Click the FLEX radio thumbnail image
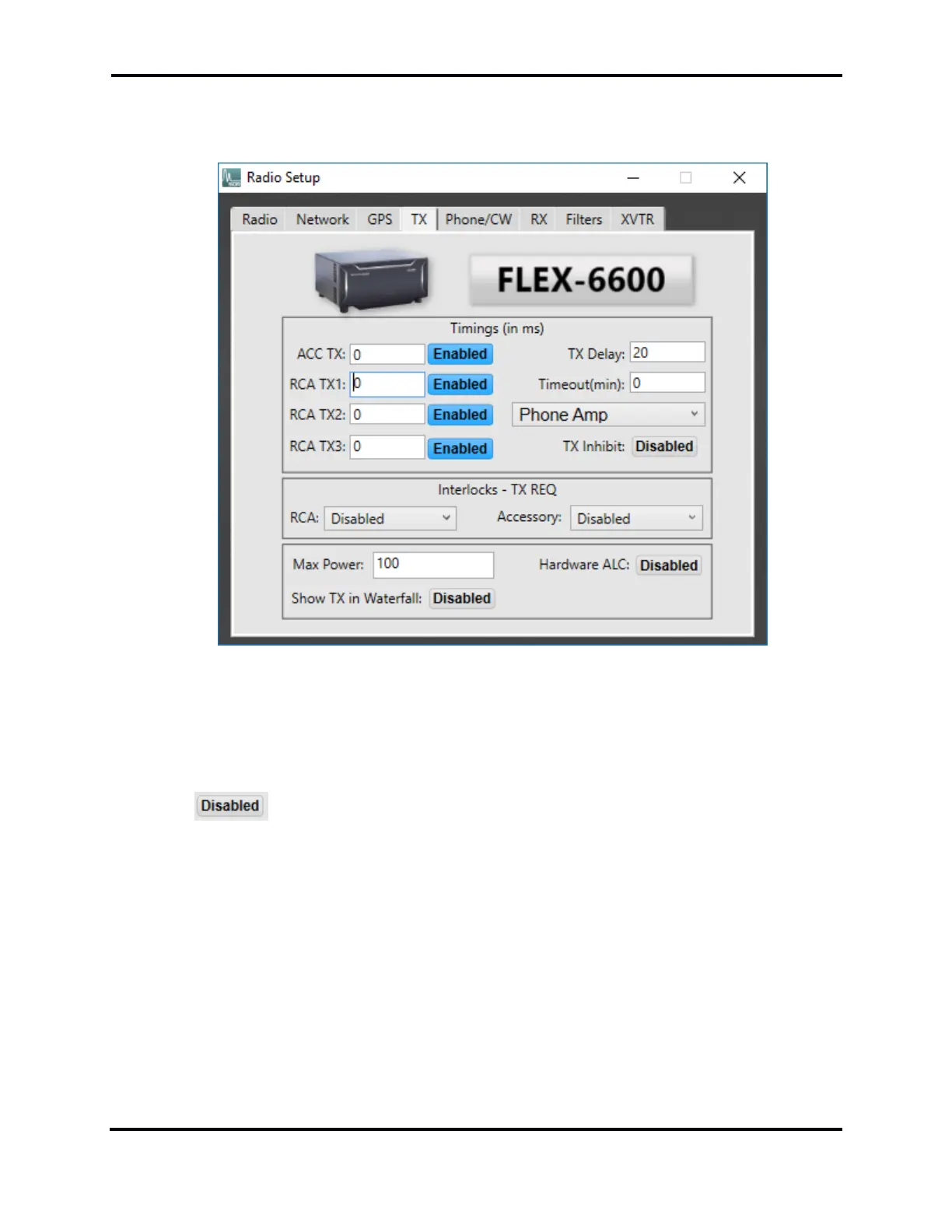Viewport: 952px width, 1232px height. [x=372, y=280]
